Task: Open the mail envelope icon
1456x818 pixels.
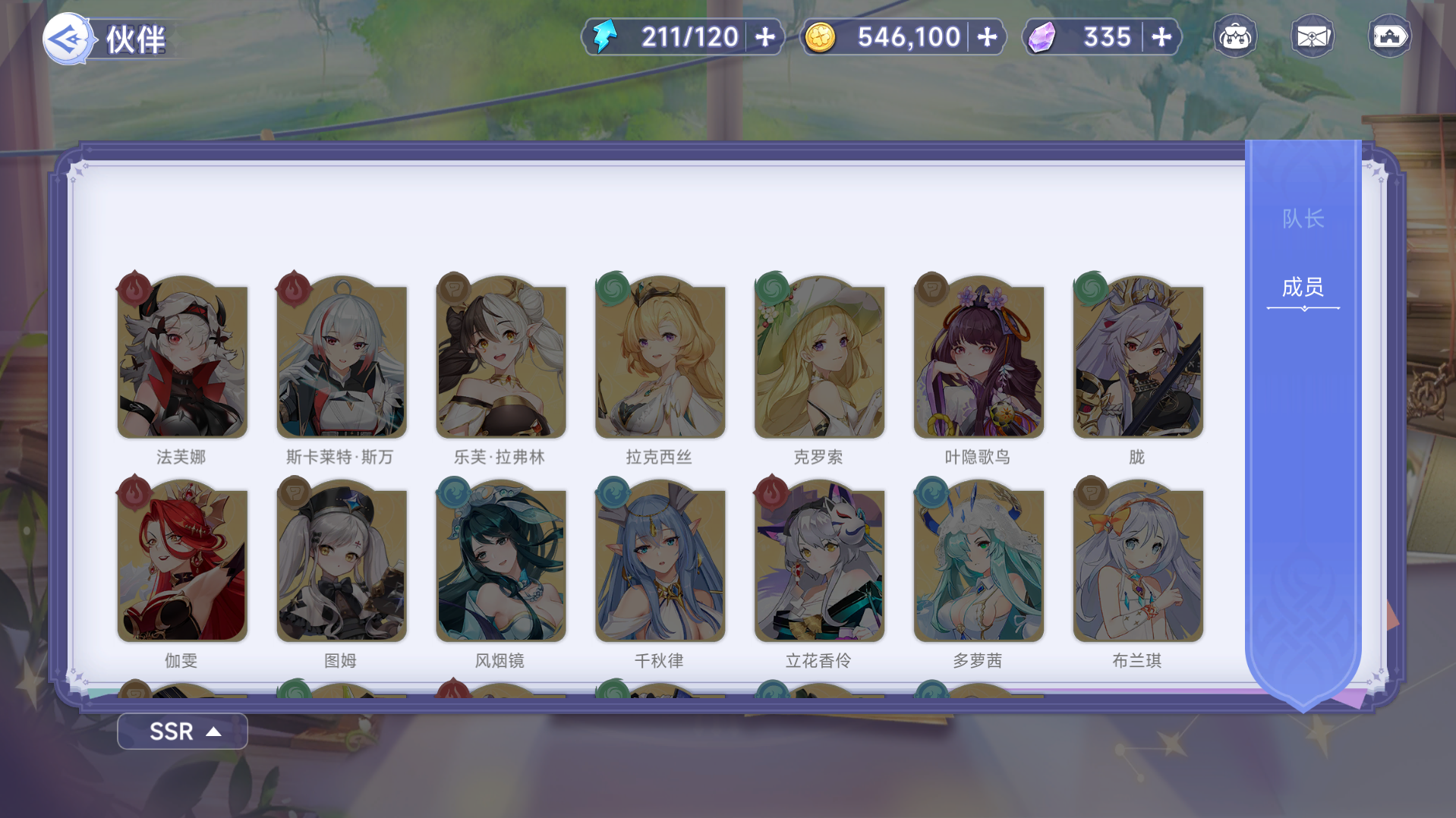Action: tap(1312, 36)
